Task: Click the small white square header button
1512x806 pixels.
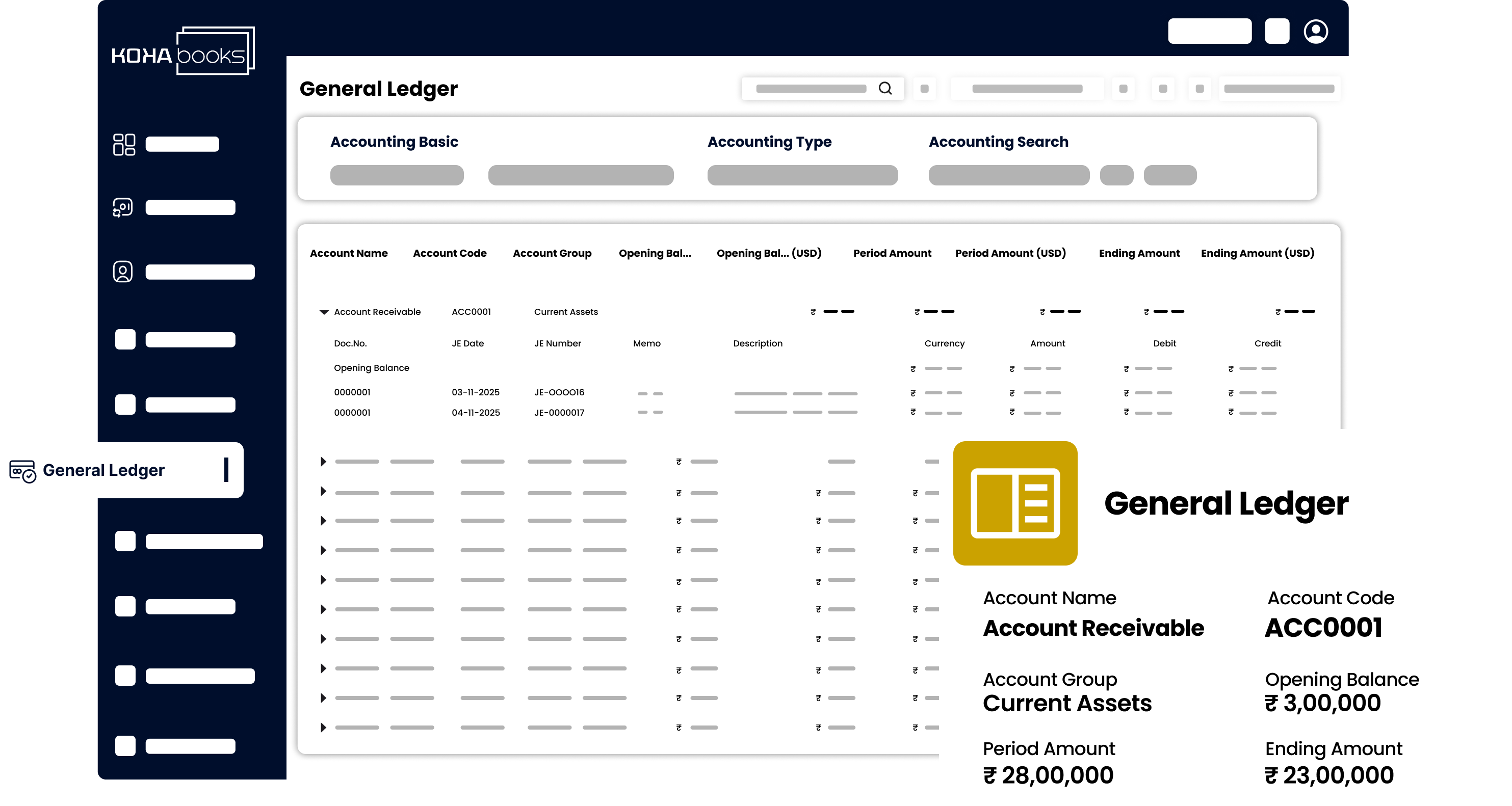Action: pos(1276,31)
